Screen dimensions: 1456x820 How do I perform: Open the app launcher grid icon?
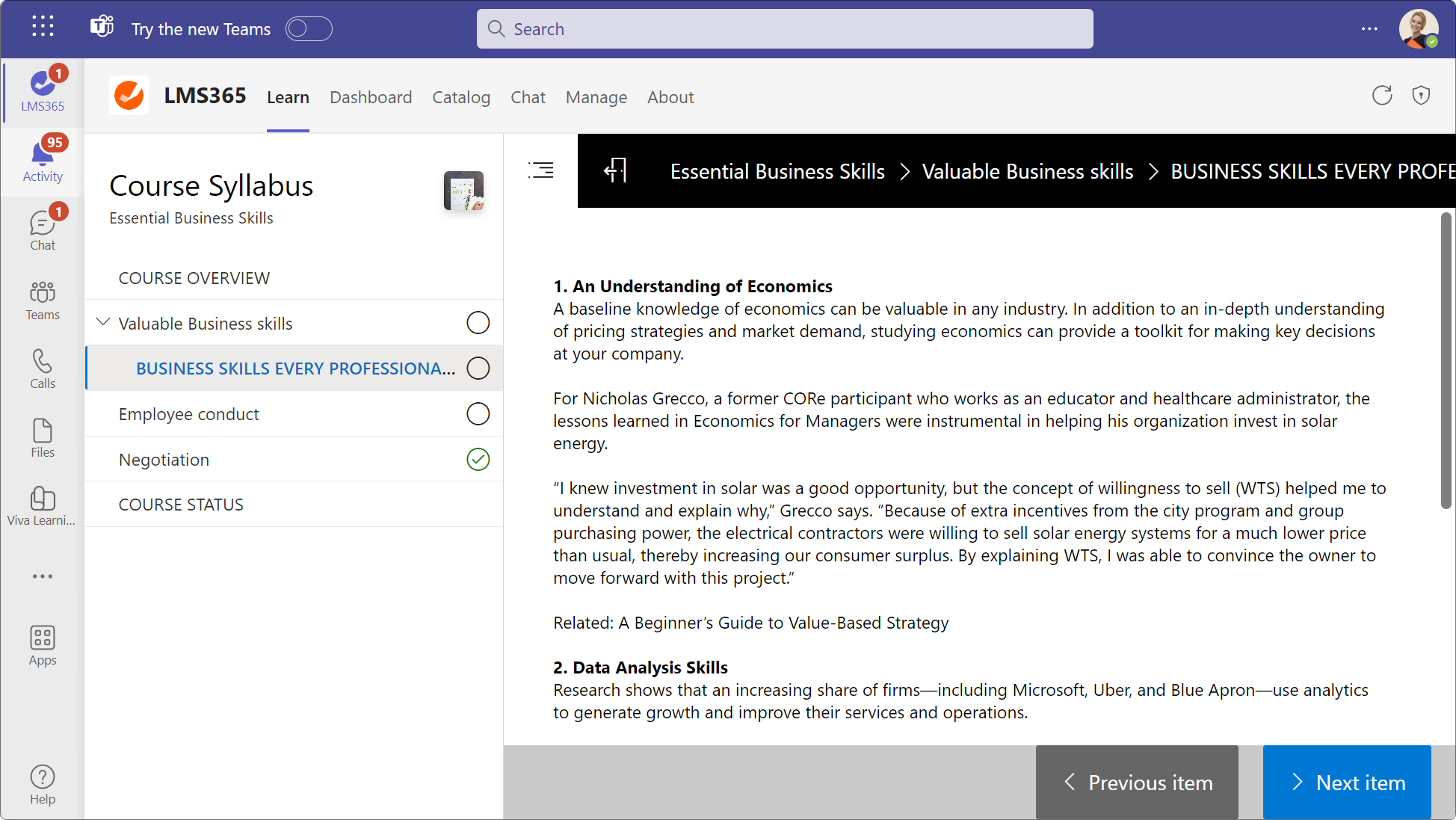tap(43, 26)
